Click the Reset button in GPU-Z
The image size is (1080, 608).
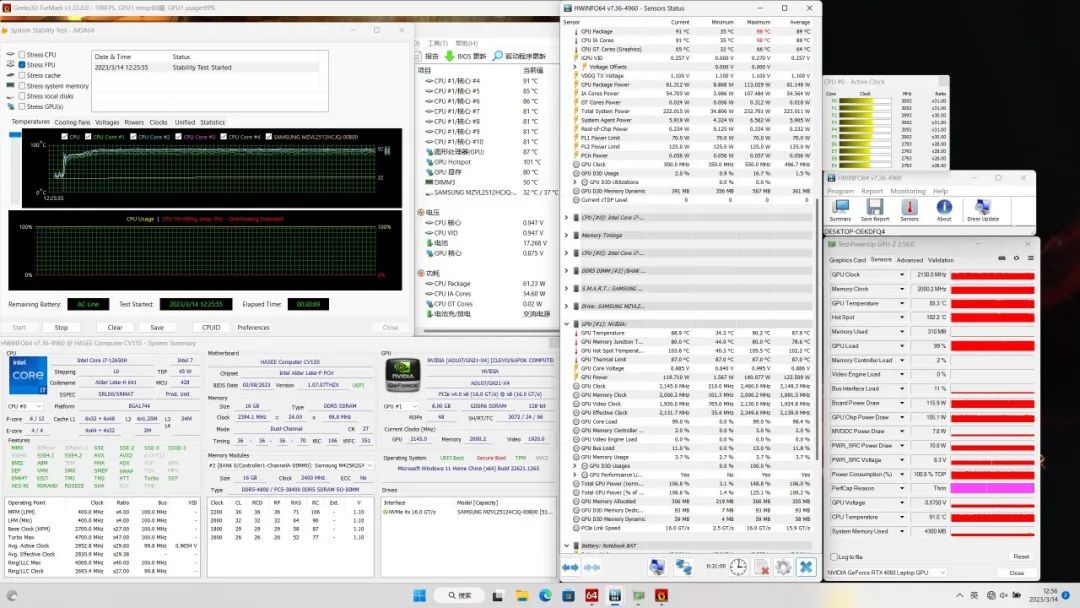point(1021,557)
